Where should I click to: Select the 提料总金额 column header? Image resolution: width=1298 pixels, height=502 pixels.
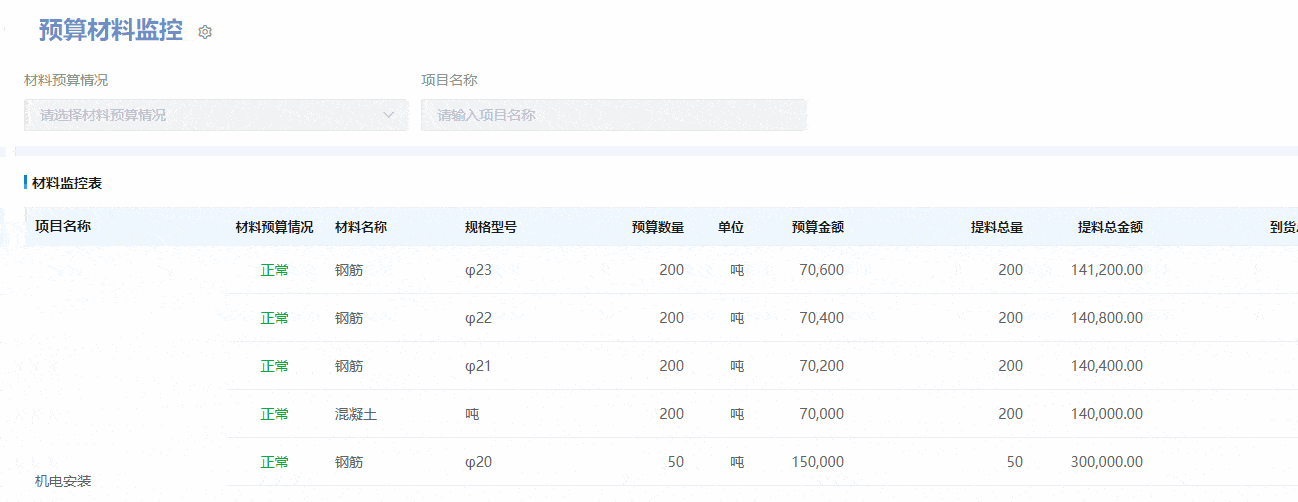pos(1110,227)
